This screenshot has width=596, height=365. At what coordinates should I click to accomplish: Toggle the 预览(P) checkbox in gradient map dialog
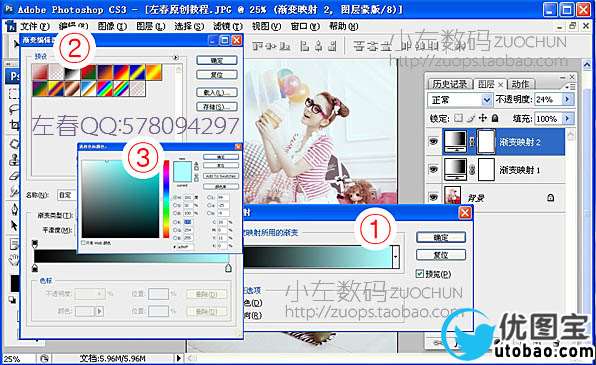tap(420, 274)
